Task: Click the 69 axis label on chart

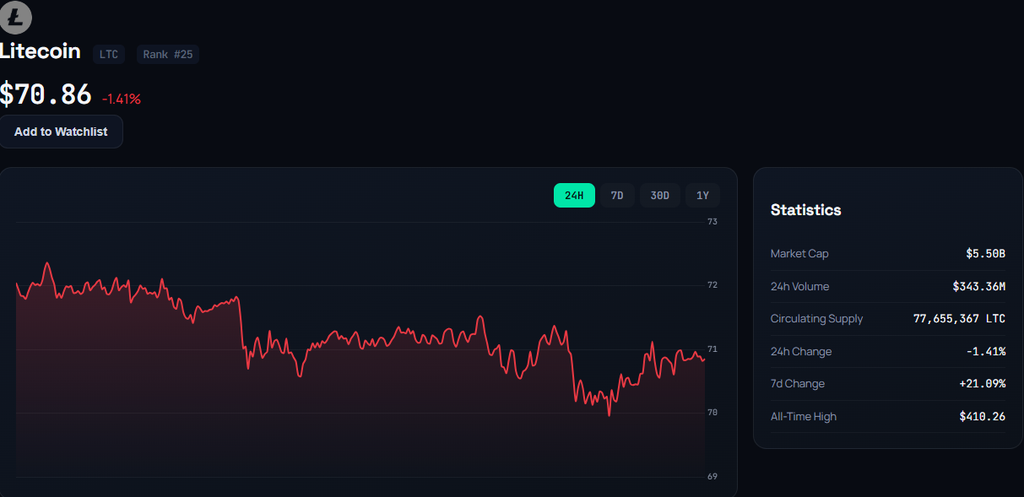Action: [x=712, y=477]
